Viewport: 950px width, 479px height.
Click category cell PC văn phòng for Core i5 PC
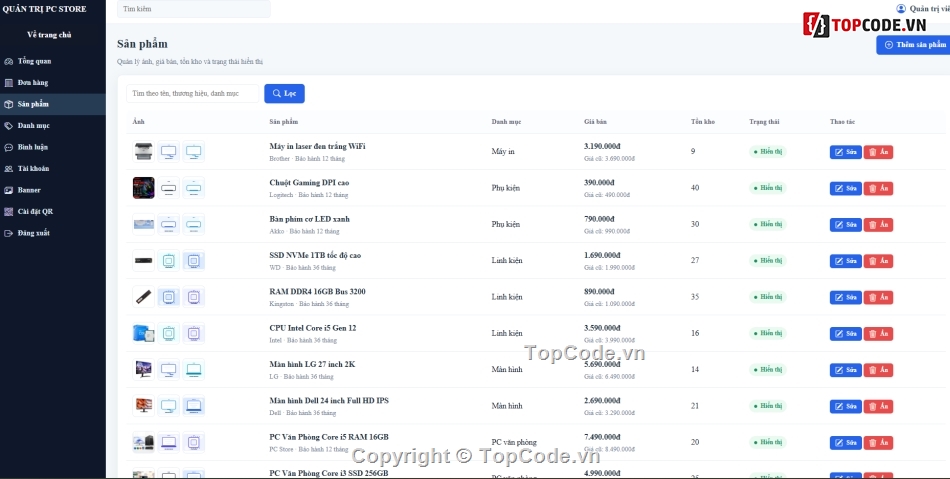514,442
